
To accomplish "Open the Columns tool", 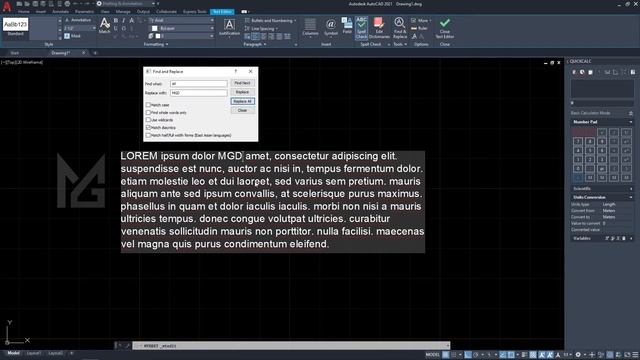I will 310,27.
